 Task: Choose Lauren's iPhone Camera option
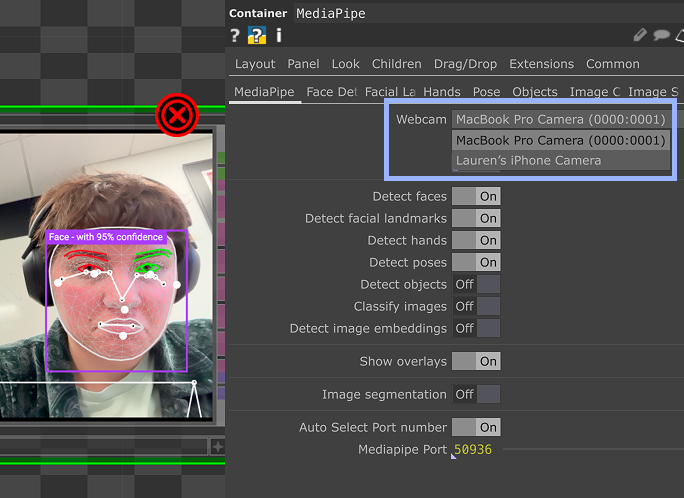561,160
